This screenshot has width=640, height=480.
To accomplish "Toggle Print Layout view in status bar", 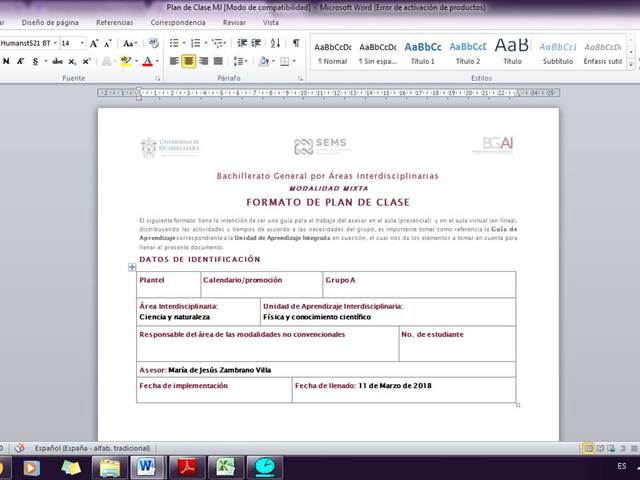I will coord(588,449).
